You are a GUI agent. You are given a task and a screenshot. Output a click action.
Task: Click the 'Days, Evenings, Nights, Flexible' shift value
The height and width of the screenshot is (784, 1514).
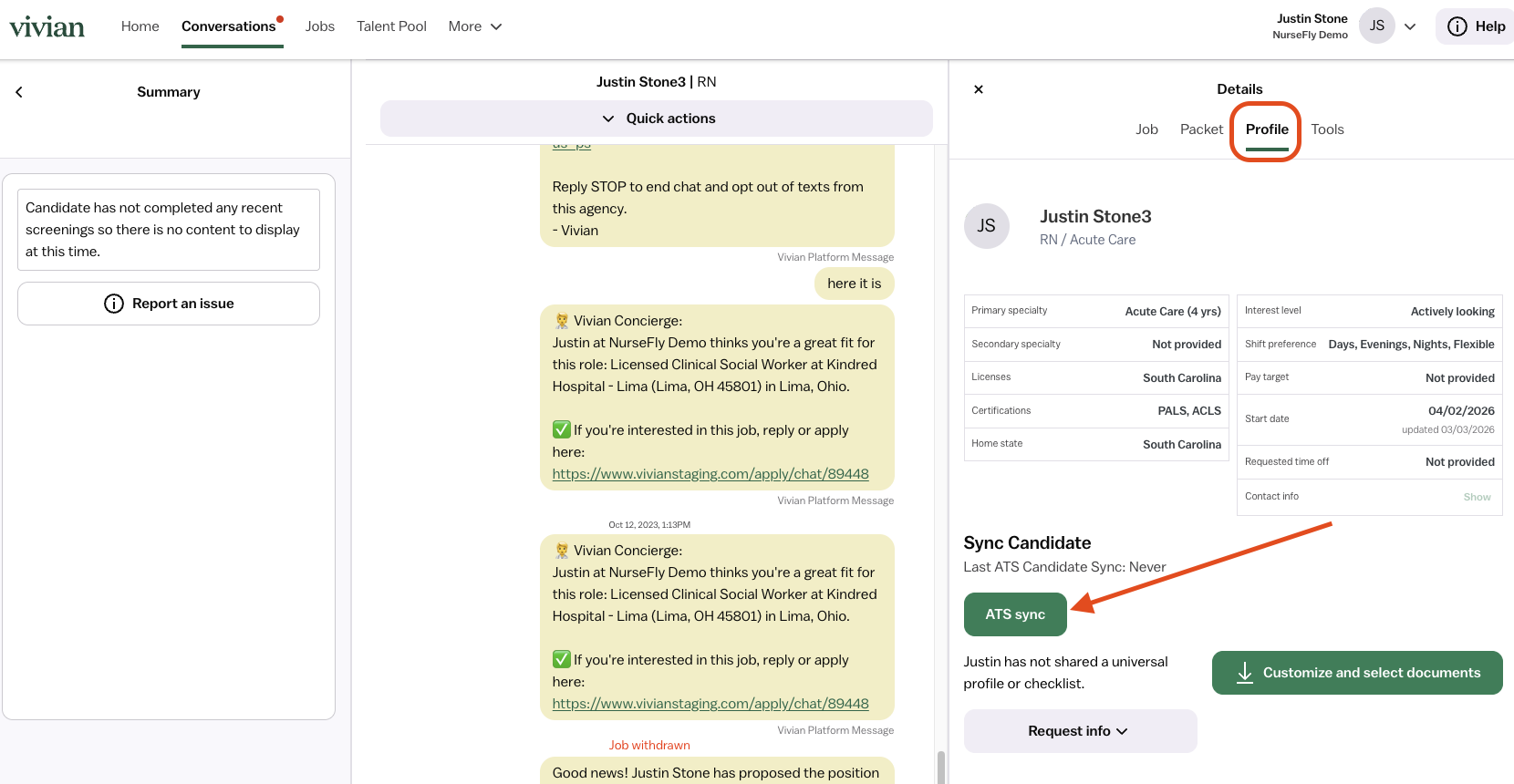(1411, 345)
